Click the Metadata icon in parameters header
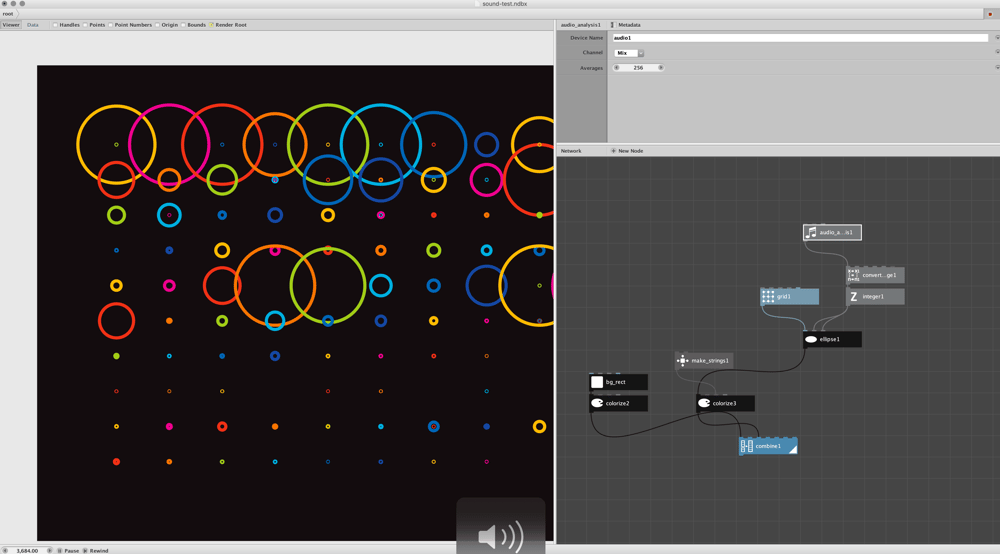 (x=612, y=25)
